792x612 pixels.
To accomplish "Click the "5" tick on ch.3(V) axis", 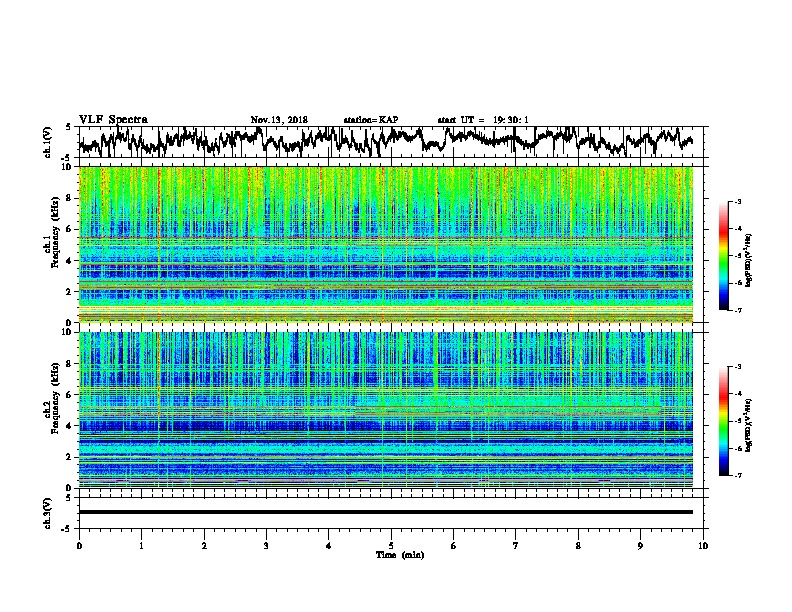I will tap(69, 498).
